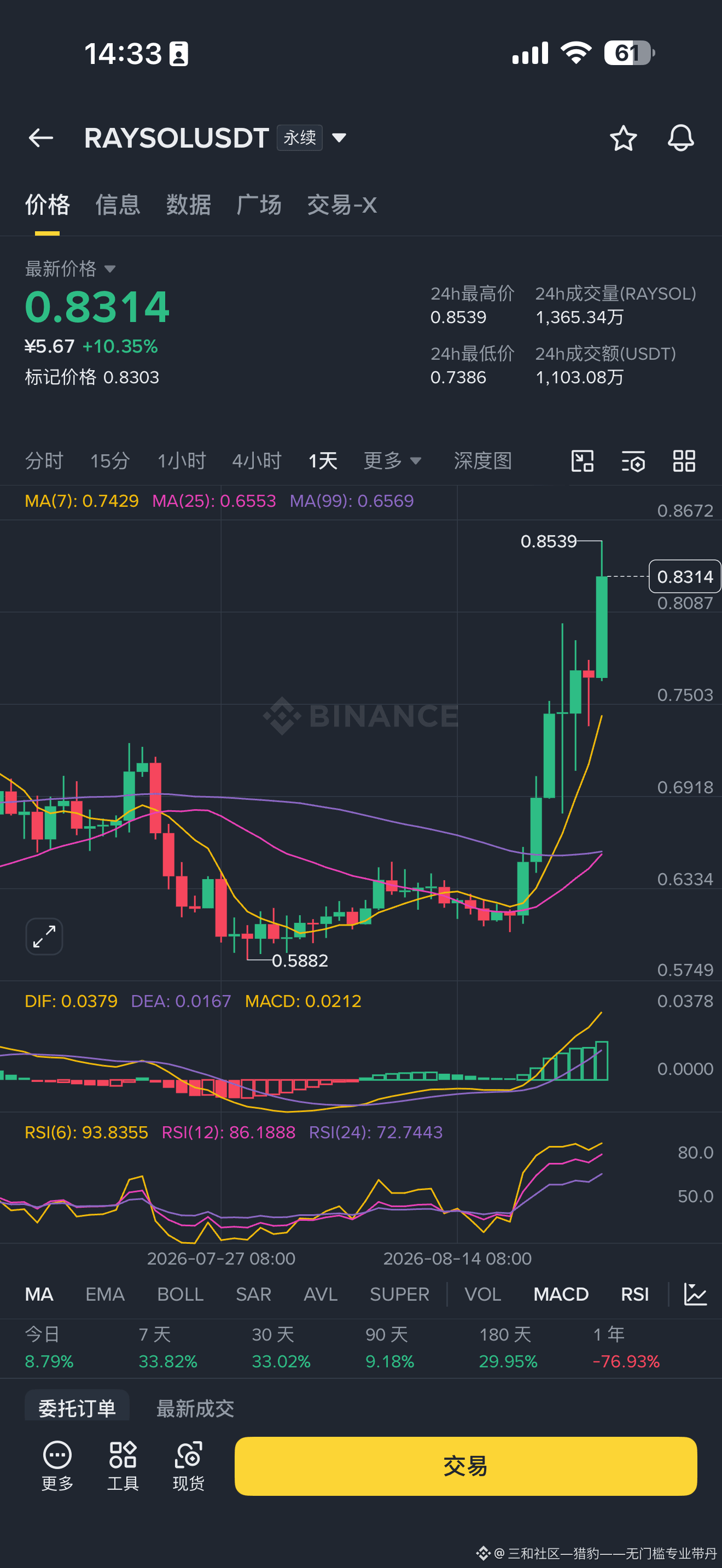Viewport: 722px width, 1568px height.
Task: Open the 最新价格 price type dropdown
Action: pos(70,268)
